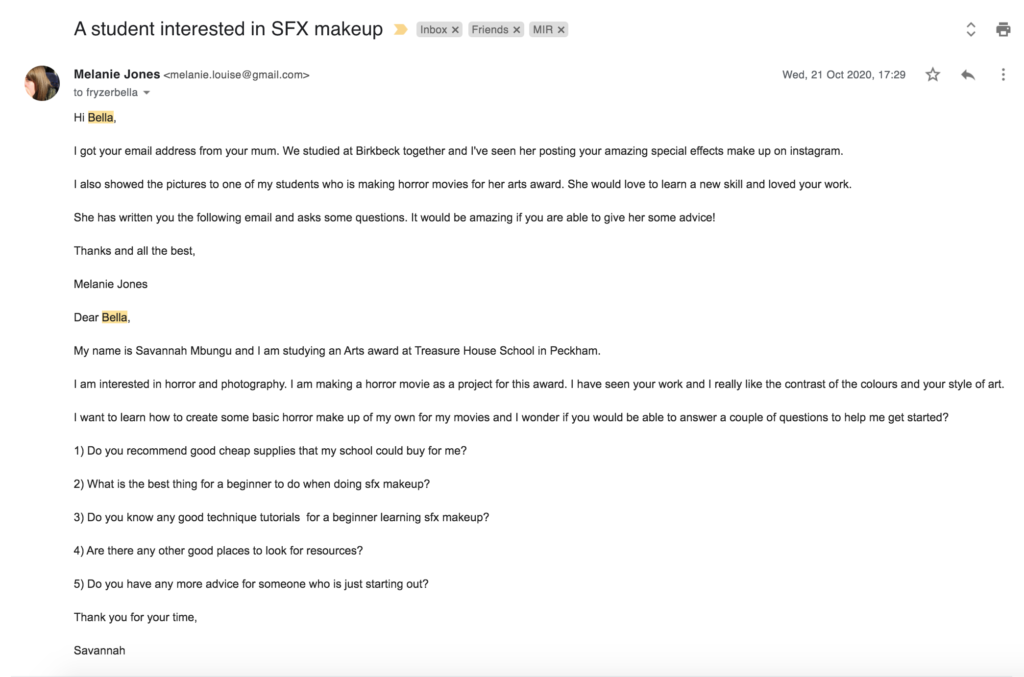Click the MIR label tag

(x=542, y=30)
